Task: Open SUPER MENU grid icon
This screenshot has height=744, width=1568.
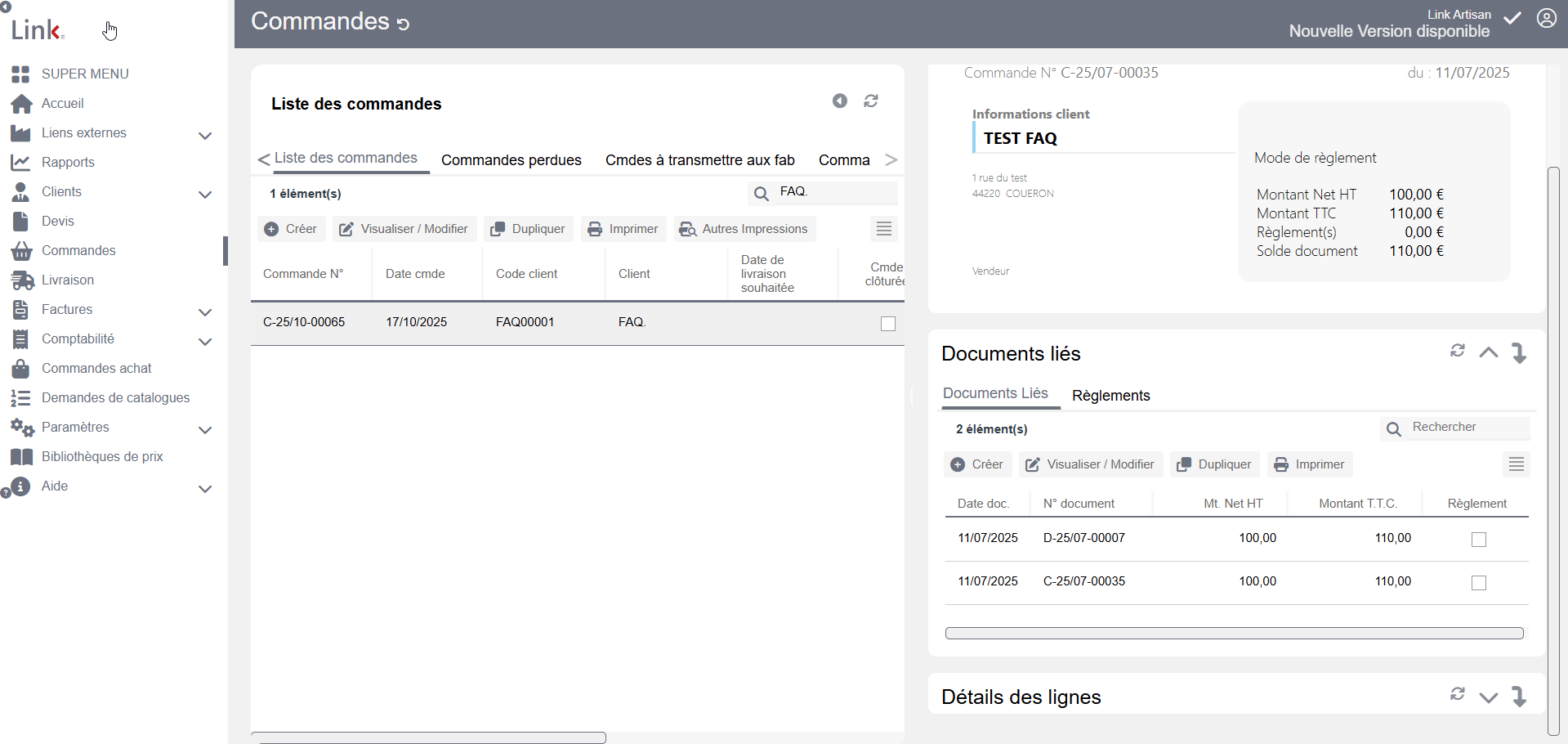Action: (20, 74)
